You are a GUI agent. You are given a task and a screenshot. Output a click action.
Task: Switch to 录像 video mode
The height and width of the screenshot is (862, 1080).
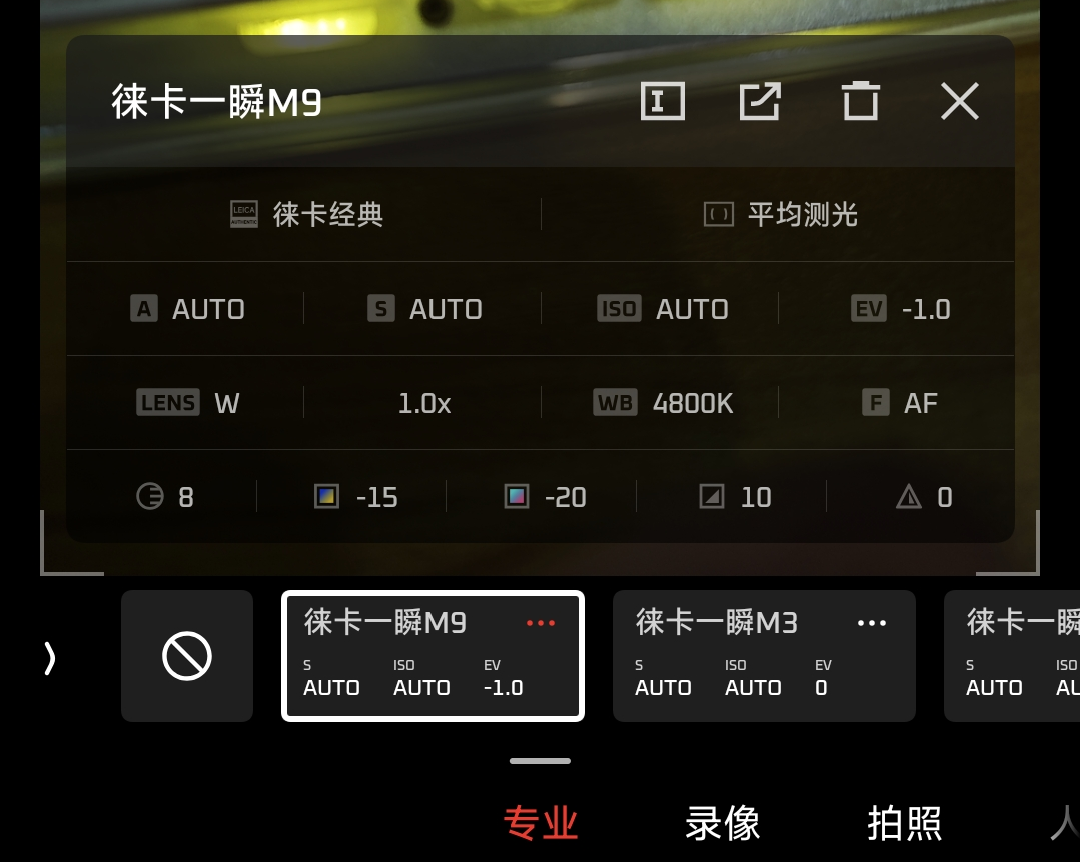coord(722,823)
